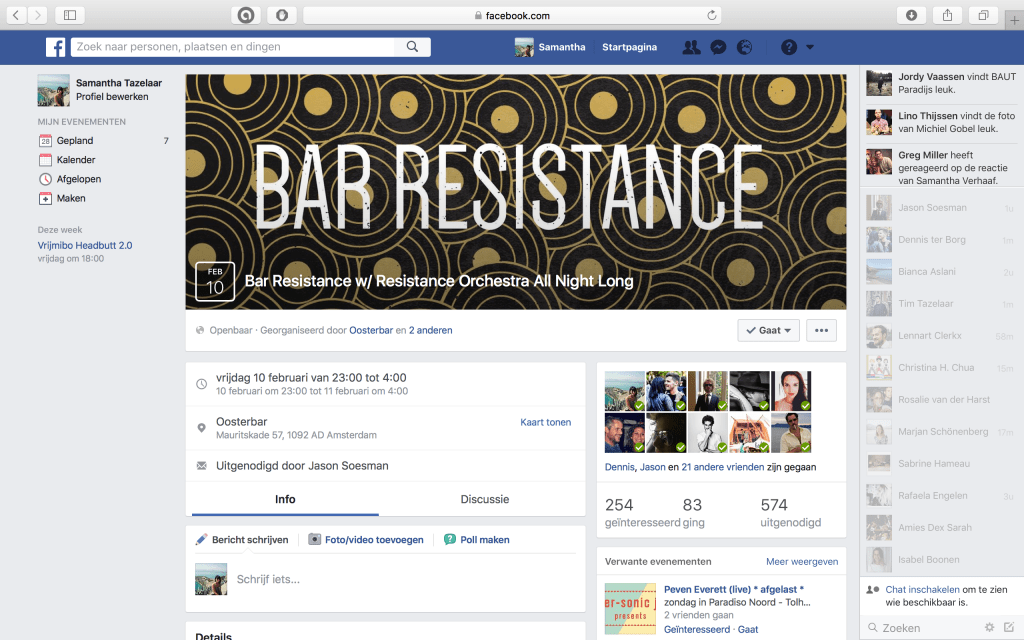Viewport: 1024px width, 640px height.
Task: Open the three-dot more options button
Action: [x=822, y=330]
